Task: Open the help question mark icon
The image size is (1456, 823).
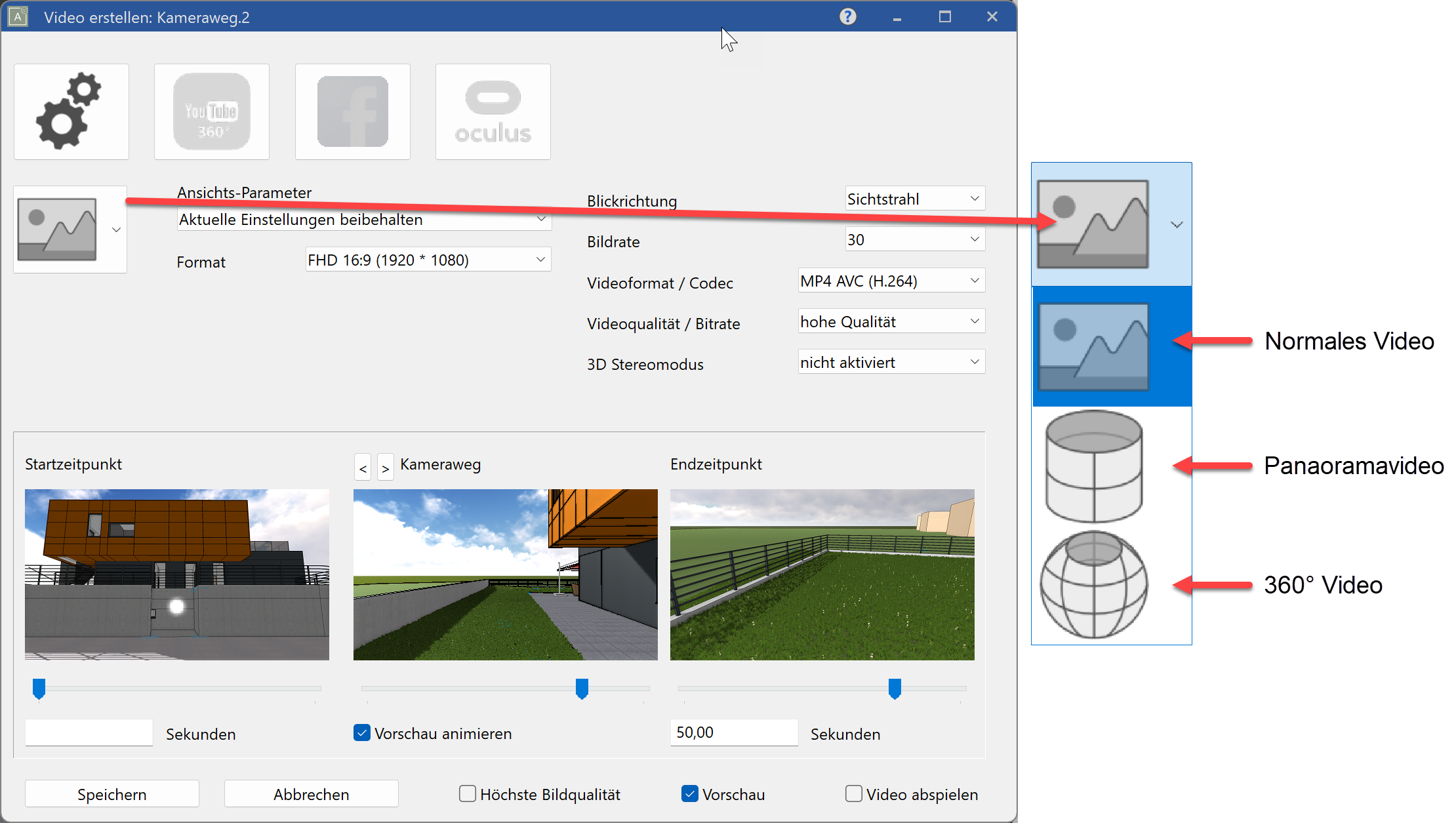Action: pyautogui.click(x=847, y=16)
